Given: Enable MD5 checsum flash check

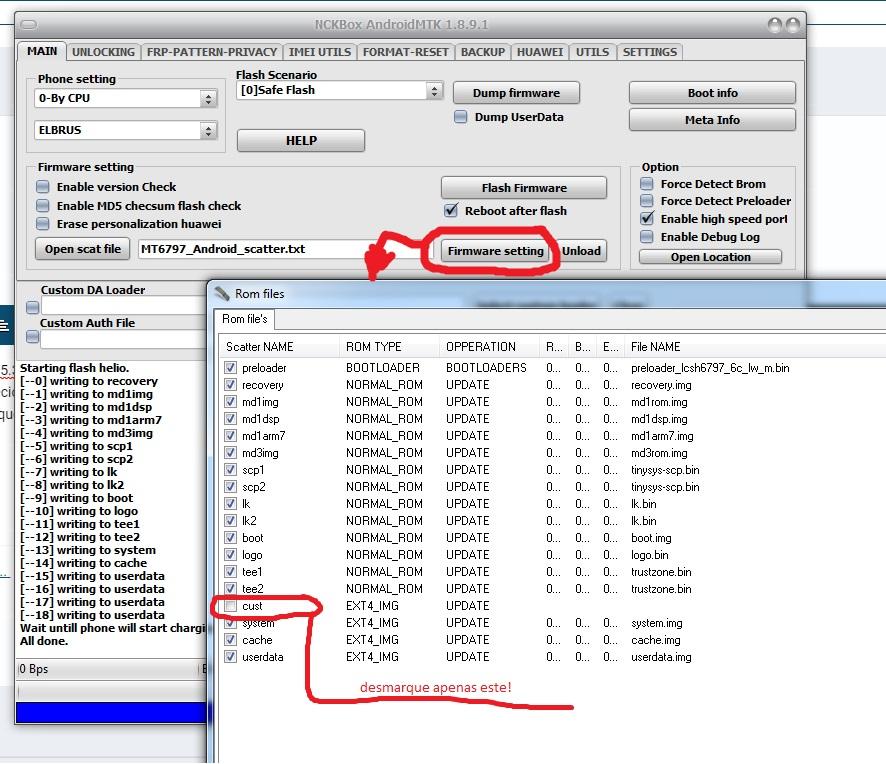Looking at the screenshot, I should click(42, 206).
